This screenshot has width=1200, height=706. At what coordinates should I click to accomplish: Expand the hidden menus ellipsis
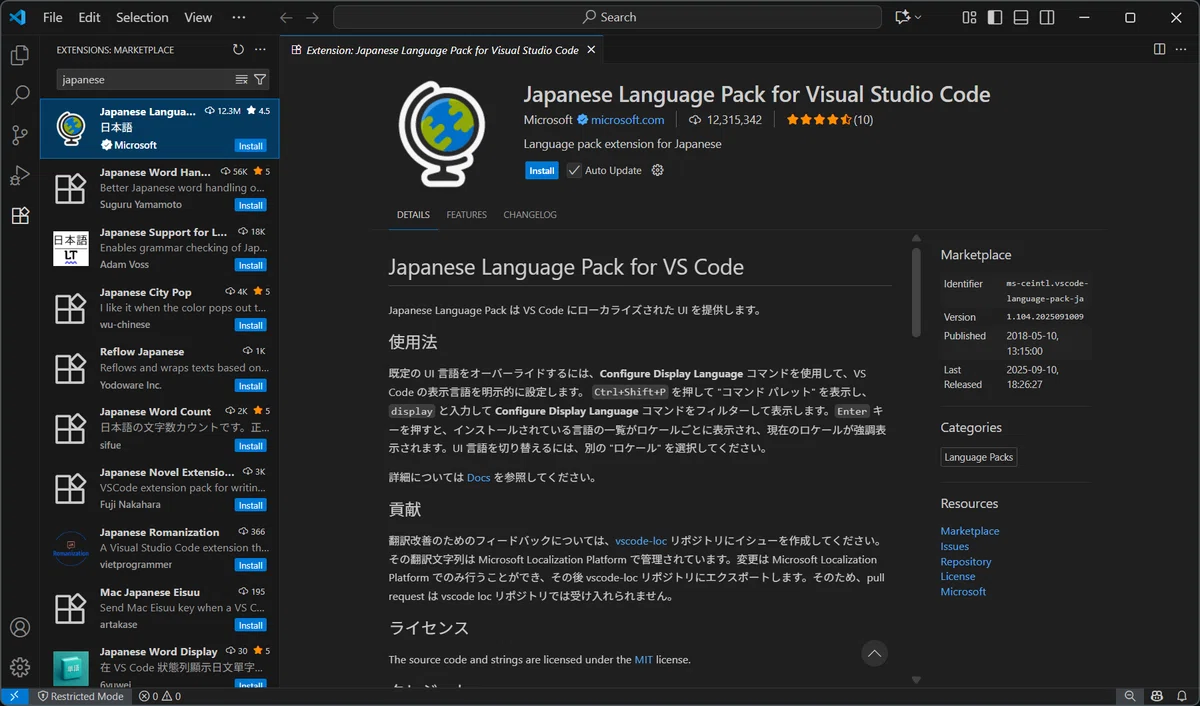(x=238, y=17)
